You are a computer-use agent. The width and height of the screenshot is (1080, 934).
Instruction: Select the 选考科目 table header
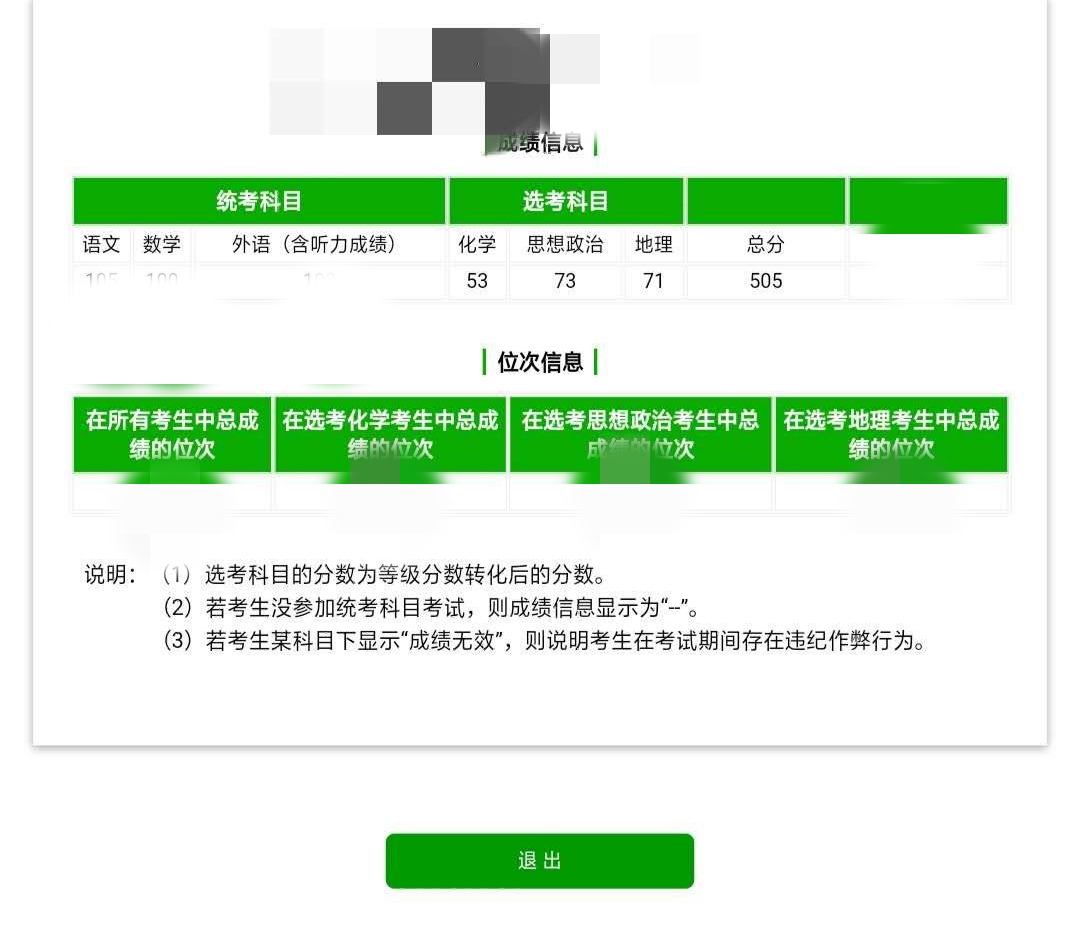coord(565,201)
